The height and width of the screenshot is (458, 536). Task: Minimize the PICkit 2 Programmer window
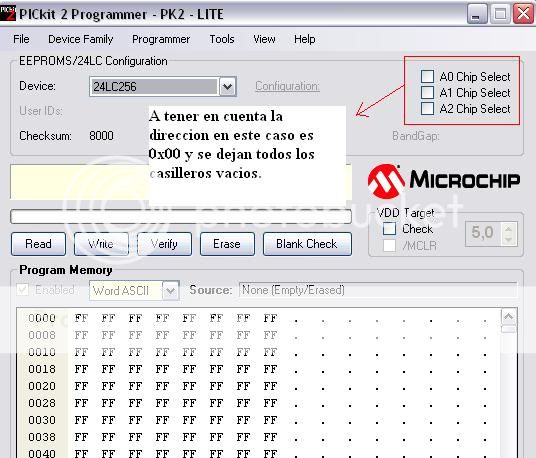tap(477, 14)
